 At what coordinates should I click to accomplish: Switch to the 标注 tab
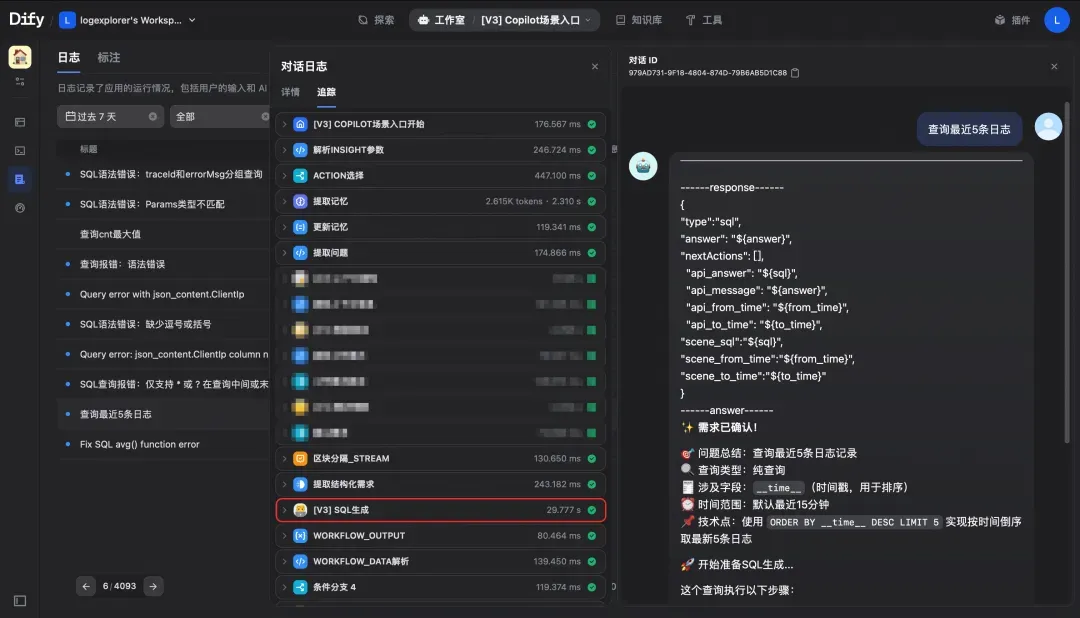pos(109,58)
